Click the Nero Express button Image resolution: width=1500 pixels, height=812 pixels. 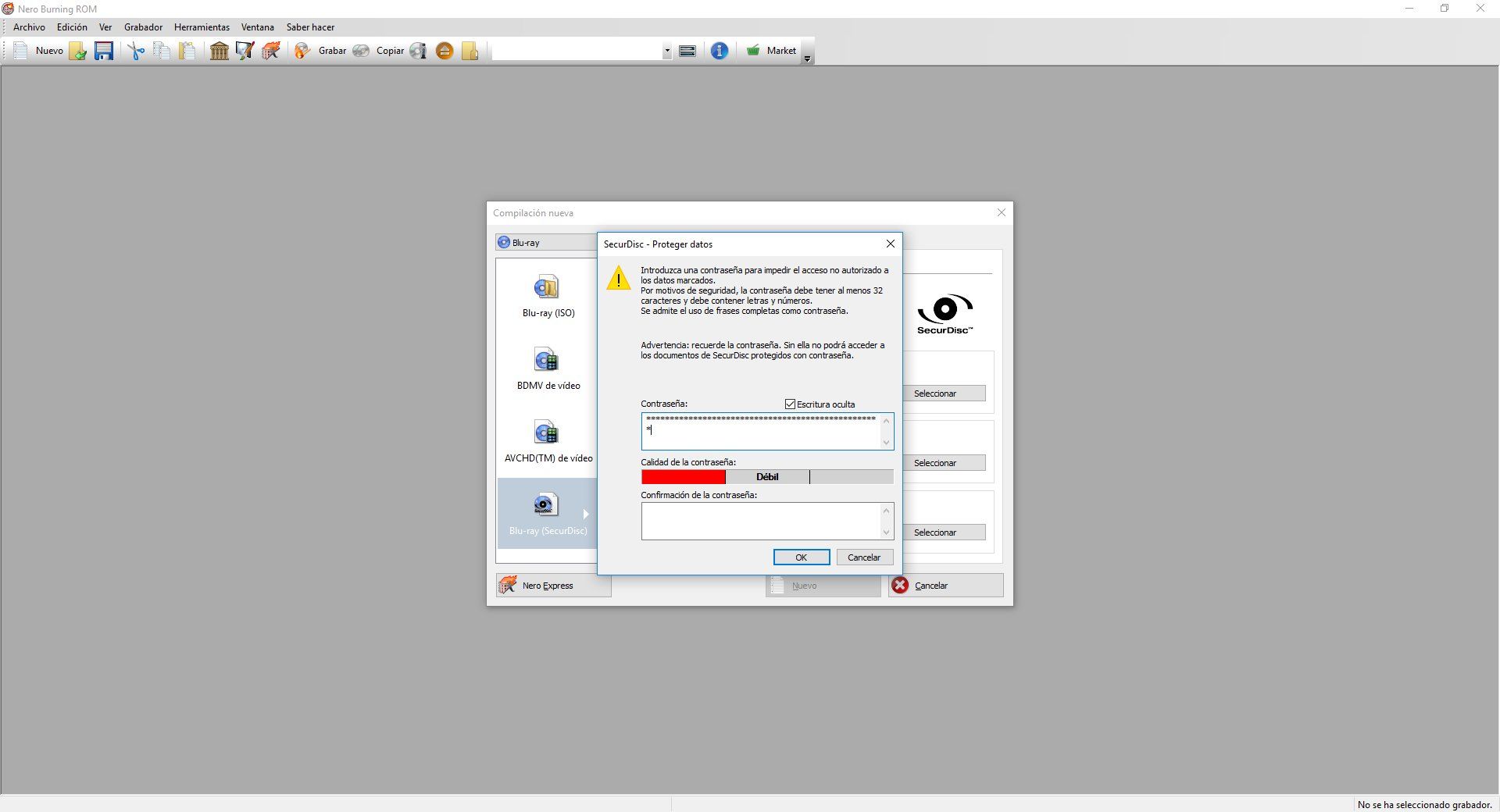(x=554, y=586)
